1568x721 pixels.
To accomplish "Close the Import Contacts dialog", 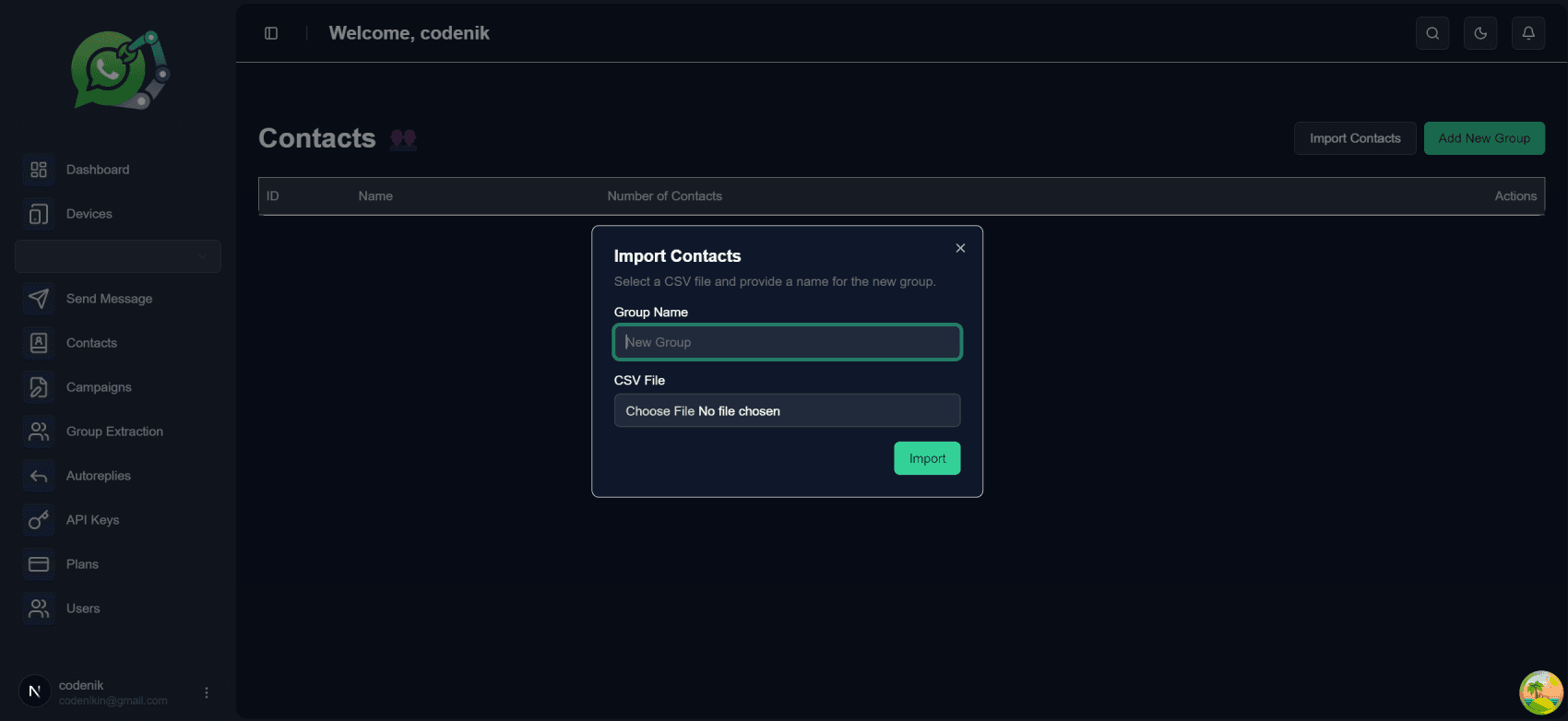I will (x=960, y=248).
